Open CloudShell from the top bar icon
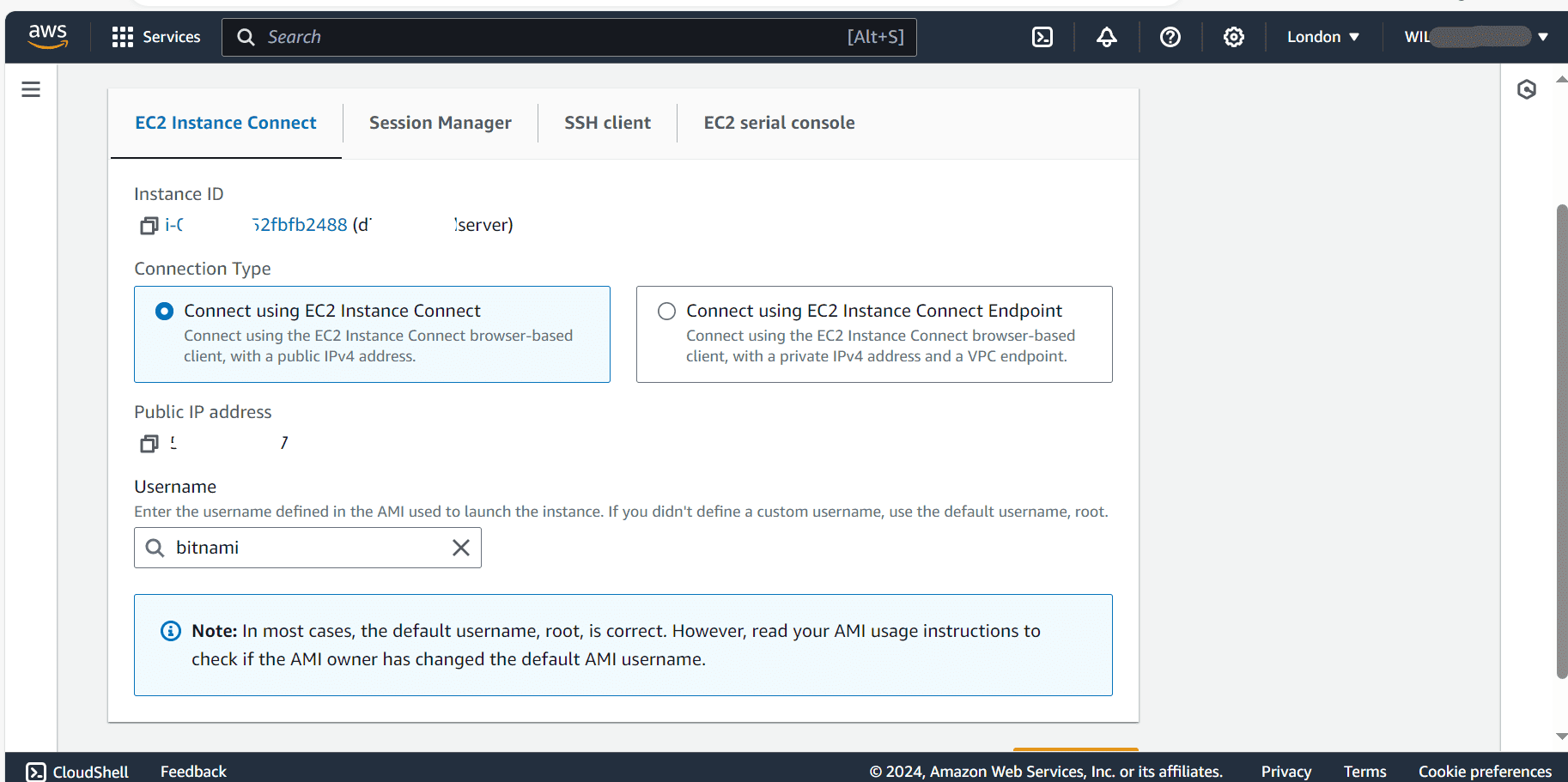This screenshot has width=1568, height=782. tap(1042, 37)
